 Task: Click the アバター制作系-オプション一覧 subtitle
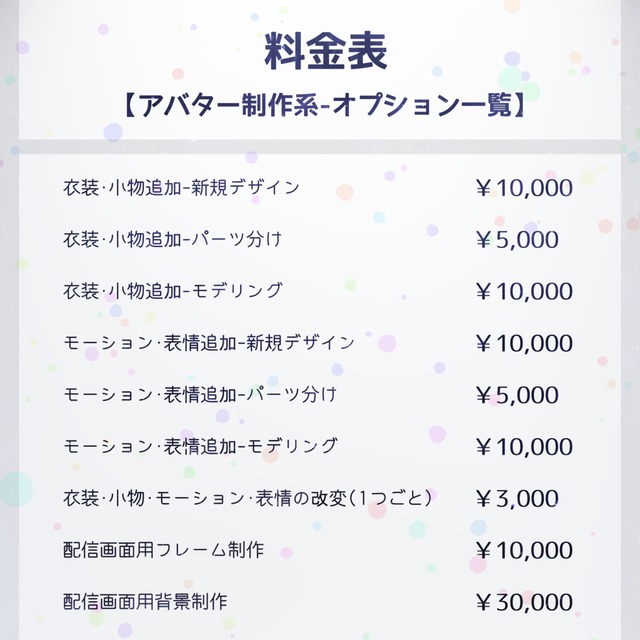[x=324, y=106]
